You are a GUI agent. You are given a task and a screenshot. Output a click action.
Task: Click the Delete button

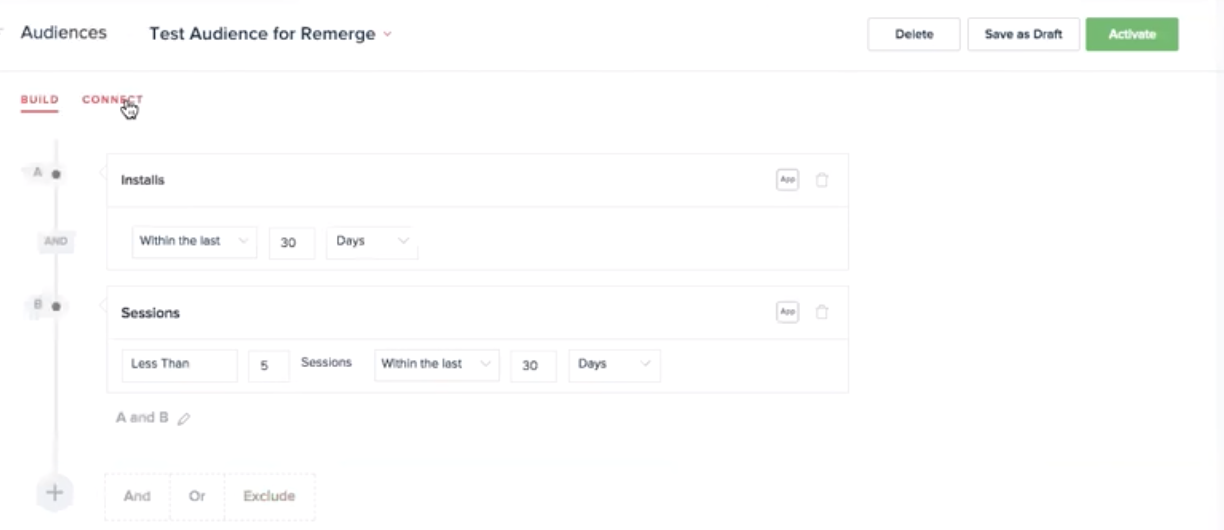(914, 34)
